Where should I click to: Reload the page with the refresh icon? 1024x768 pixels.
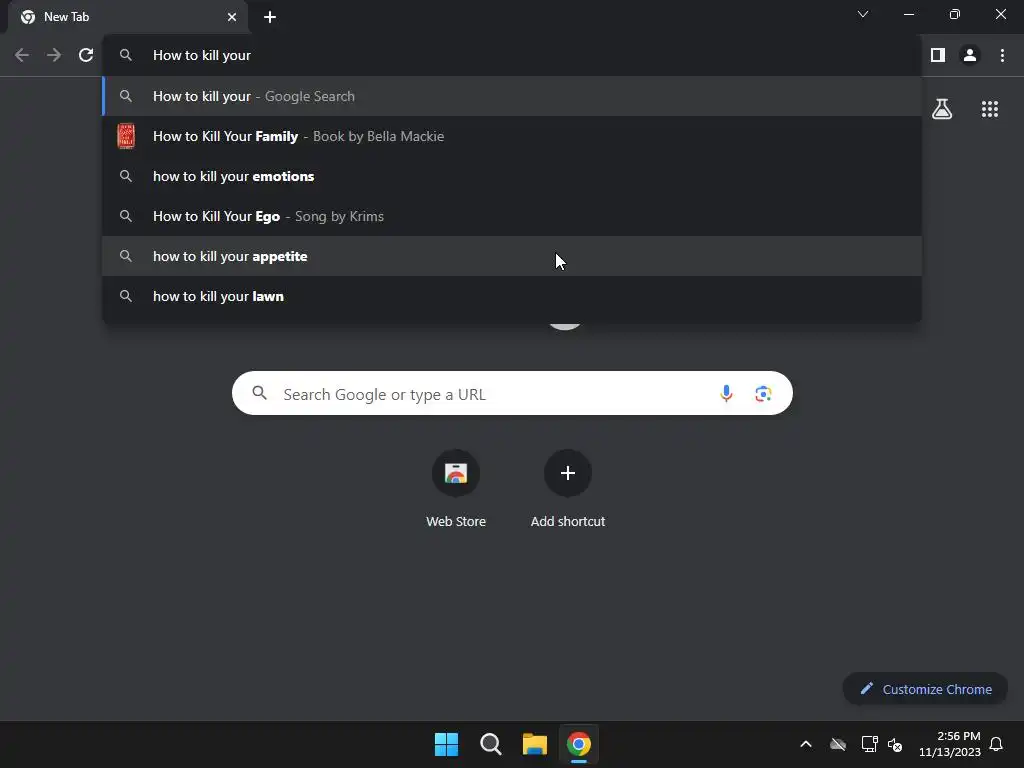pyautogui.click(x=86, y=56)
